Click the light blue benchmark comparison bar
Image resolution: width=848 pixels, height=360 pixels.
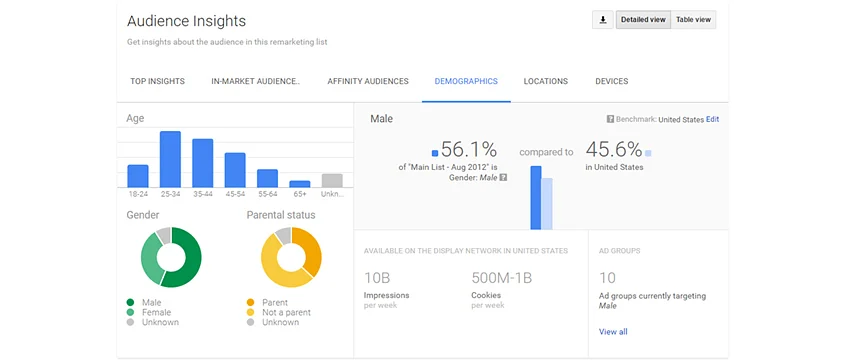(547, 204)
